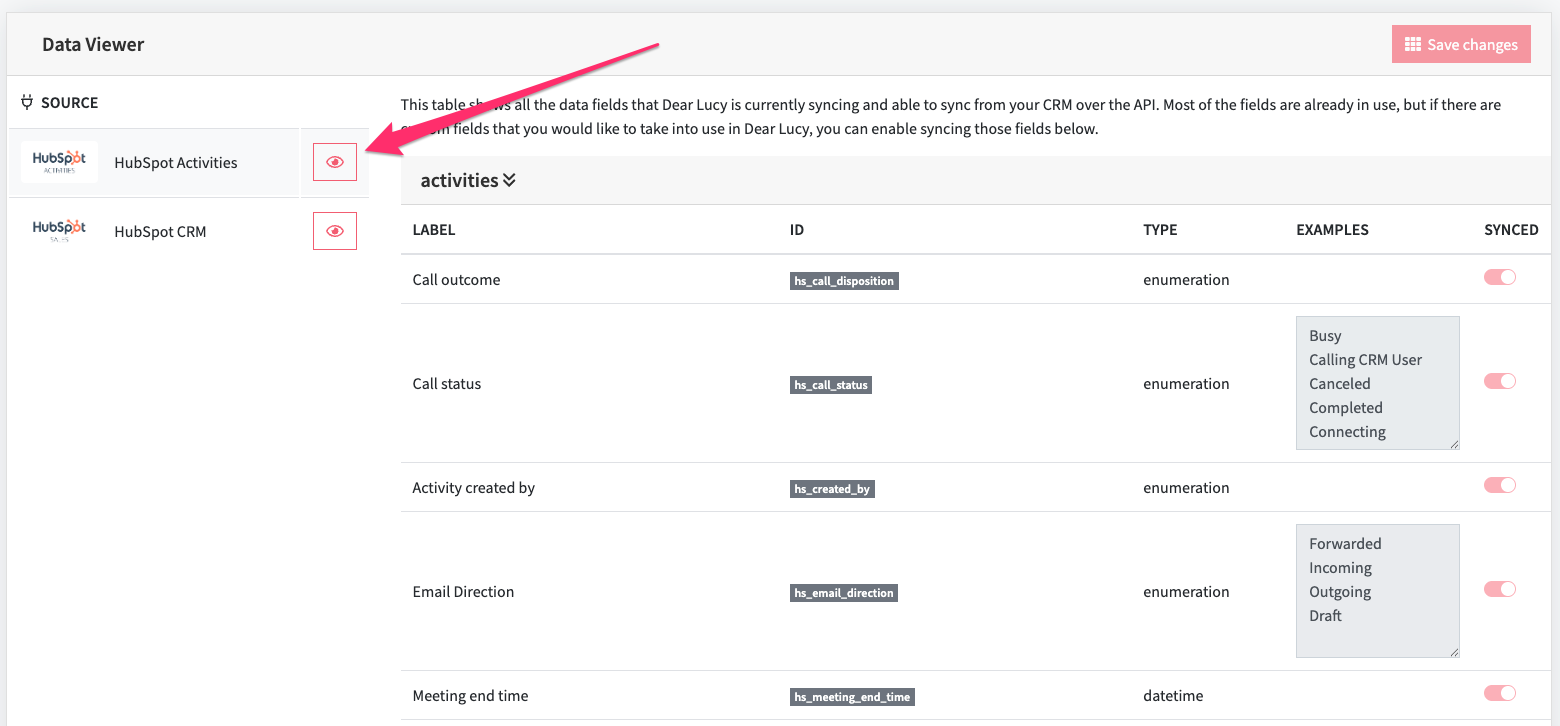The width and height of the screenshot is (1560, 726).
Task: Click the HubSpot CRM logo icon
Action: (x=59, y=231)
